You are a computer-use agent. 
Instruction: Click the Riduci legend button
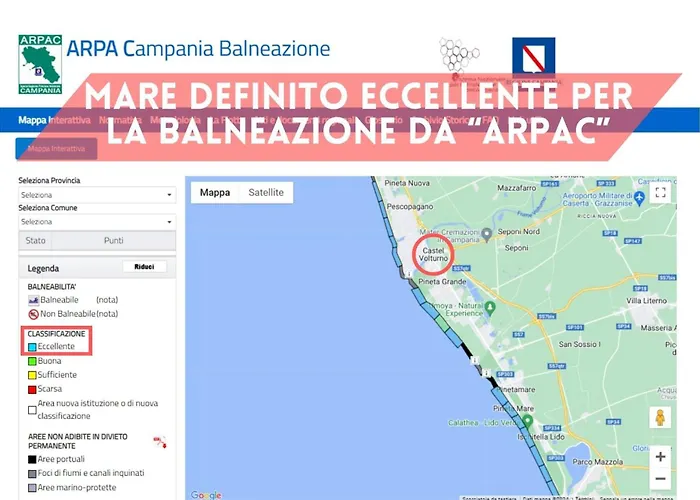pos(144,267)
